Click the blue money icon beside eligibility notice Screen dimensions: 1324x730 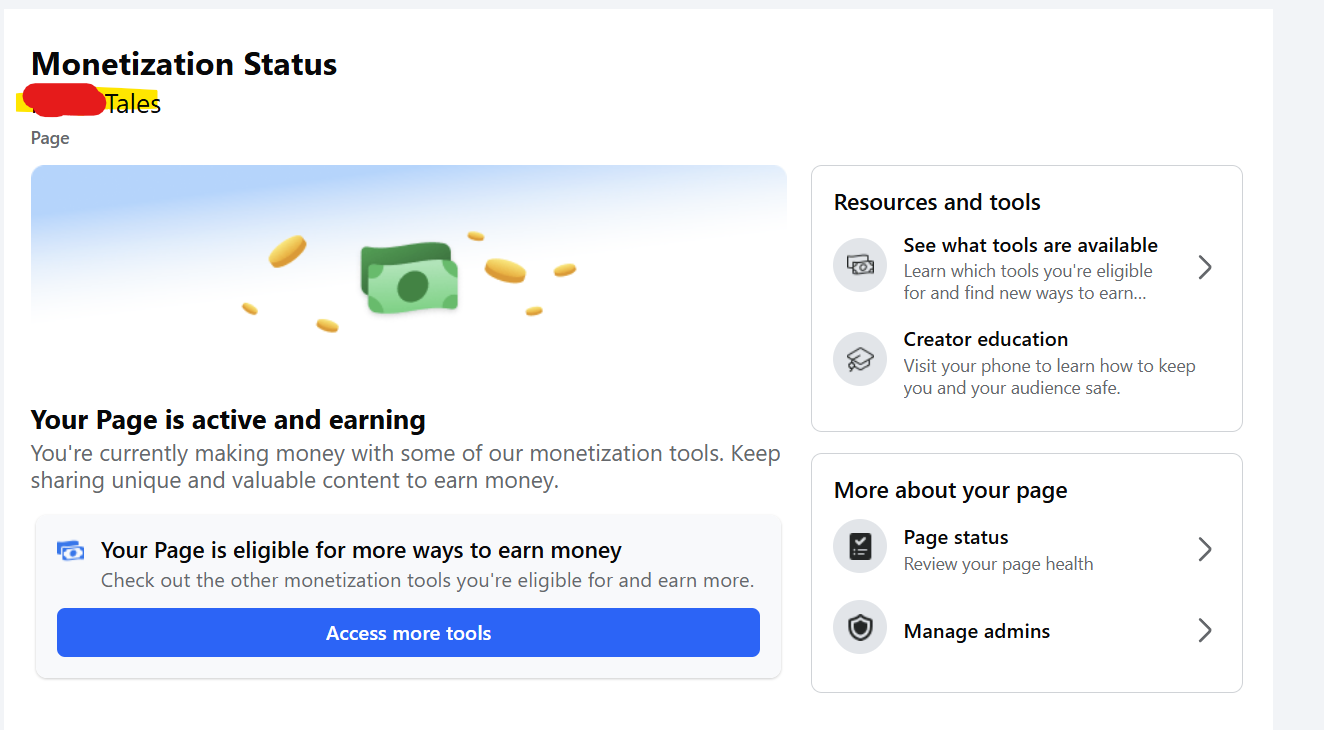tap(71, 551)
